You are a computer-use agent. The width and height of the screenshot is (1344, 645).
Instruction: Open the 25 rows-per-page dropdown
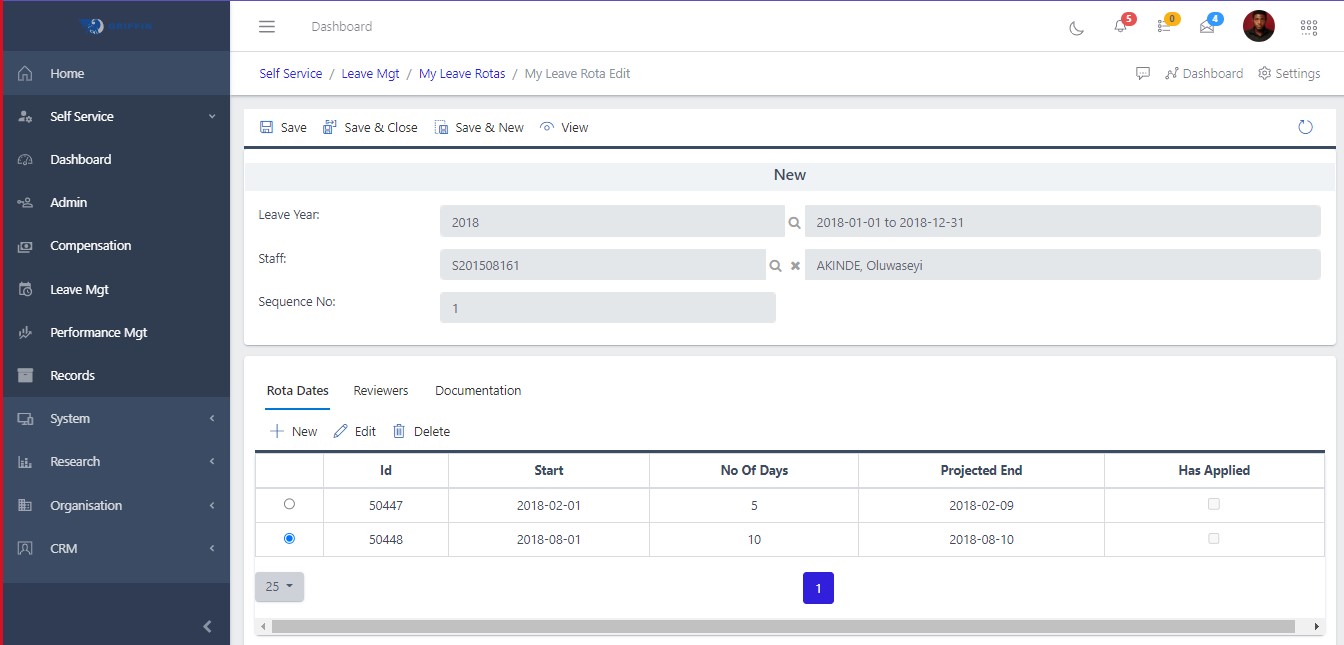pos(279,587)
